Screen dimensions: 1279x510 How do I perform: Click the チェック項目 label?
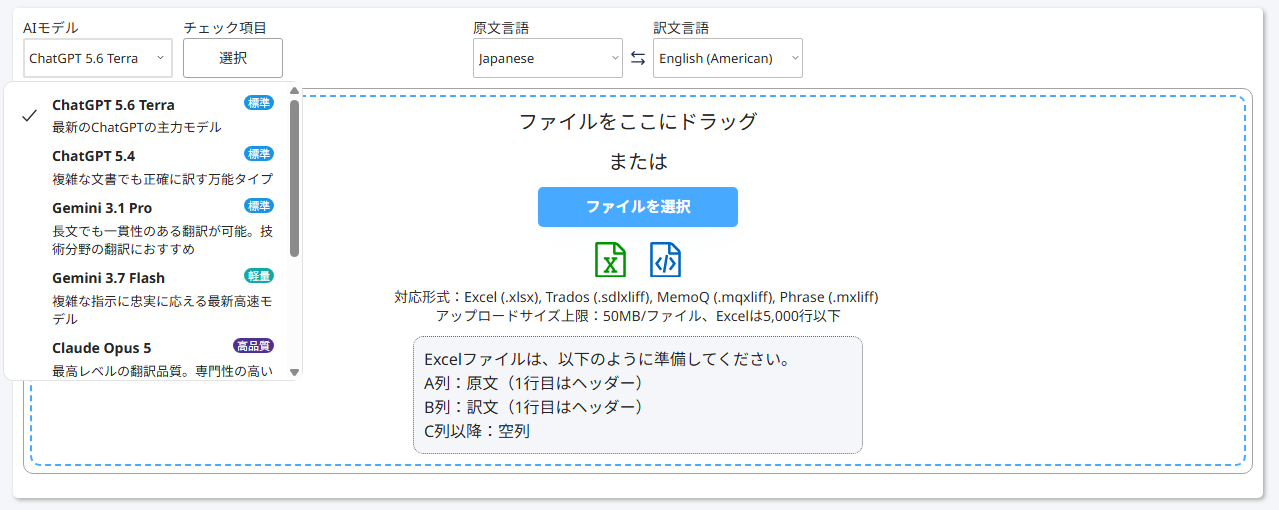pyautogui.click(x=225, y=28)
